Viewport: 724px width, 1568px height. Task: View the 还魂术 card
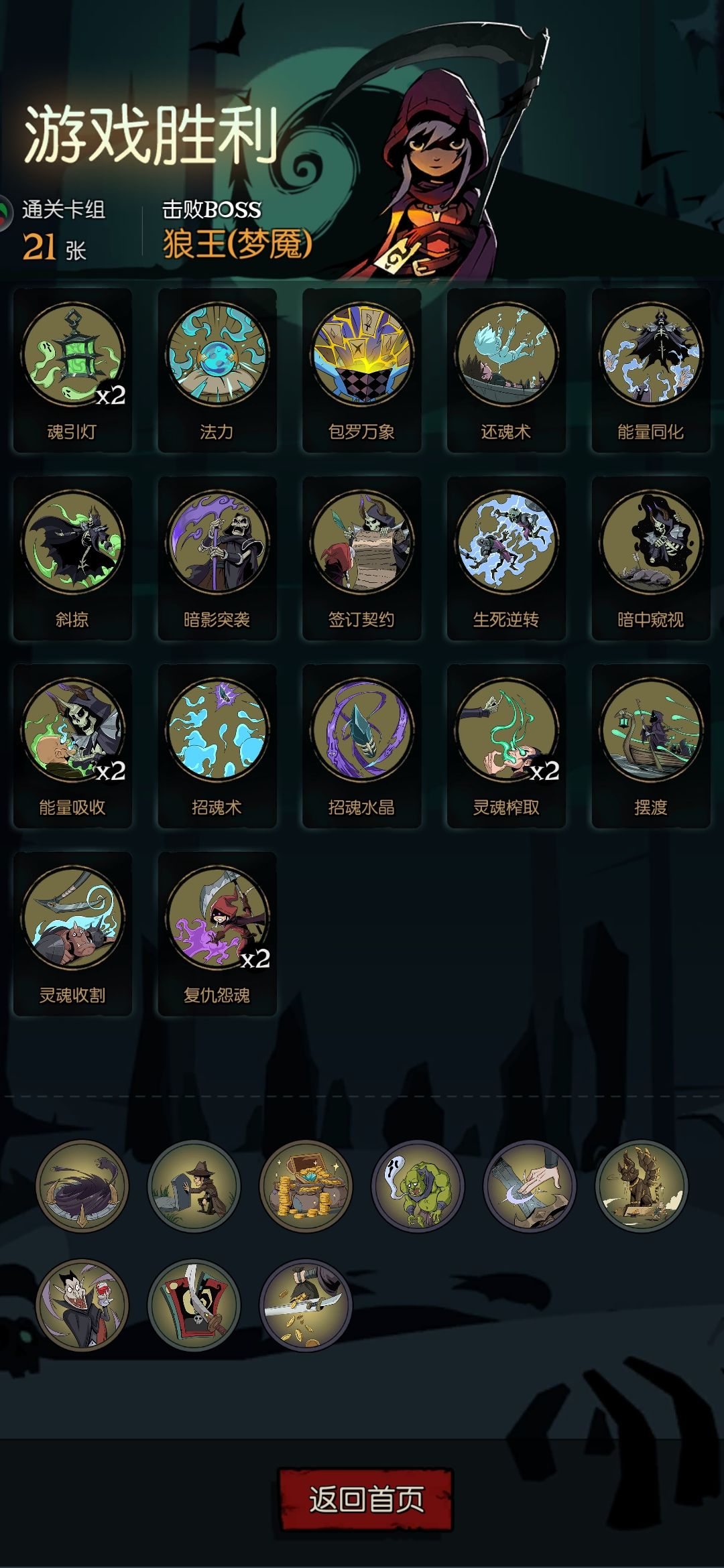507,371
